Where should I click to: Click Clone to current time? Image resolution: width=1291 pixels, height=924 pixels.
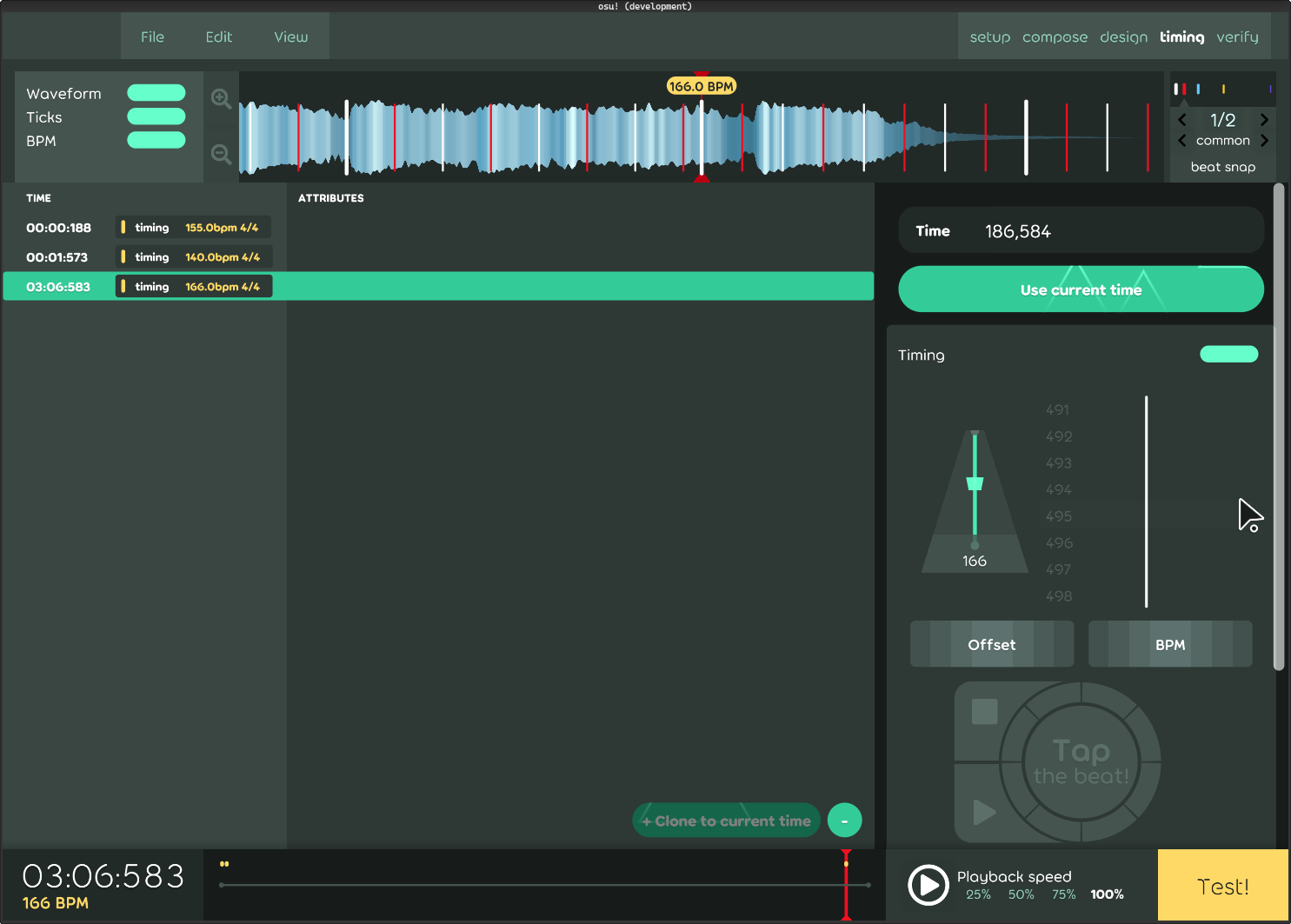pyautogui.click(x=726, y=820)
